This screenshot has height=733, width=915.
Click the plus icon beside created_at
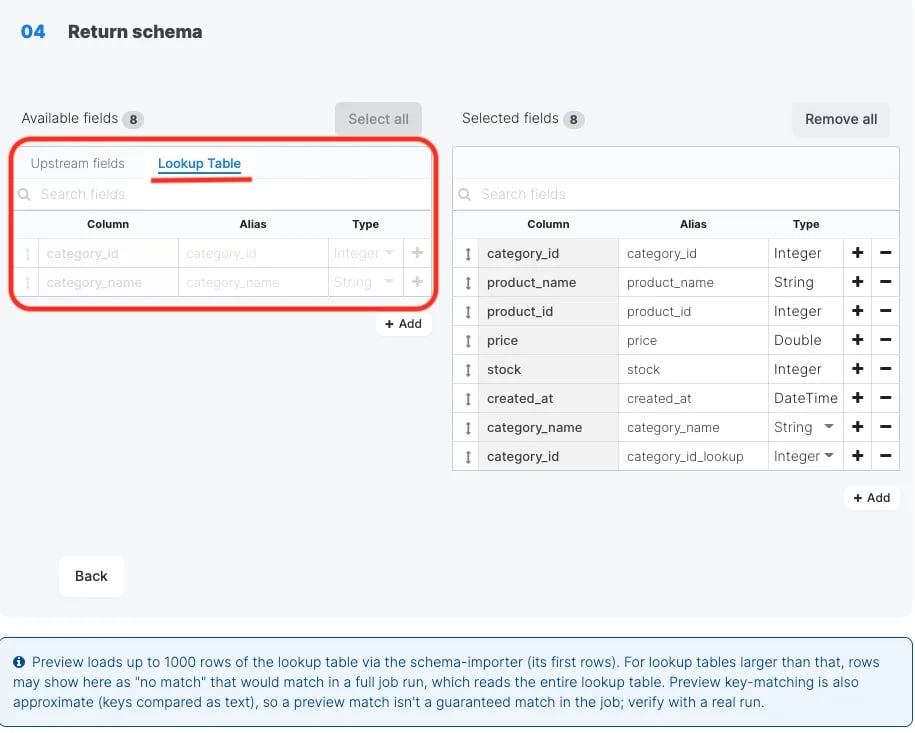coord(857,398)
